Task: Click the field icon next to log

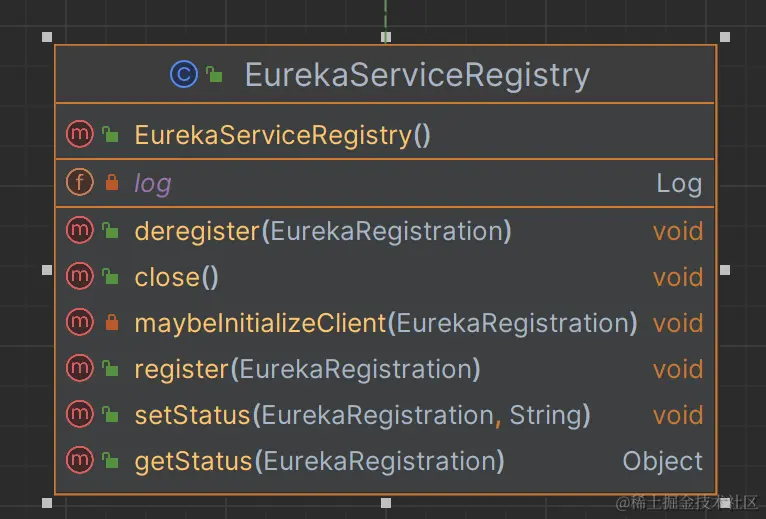Action: (80, 182)
